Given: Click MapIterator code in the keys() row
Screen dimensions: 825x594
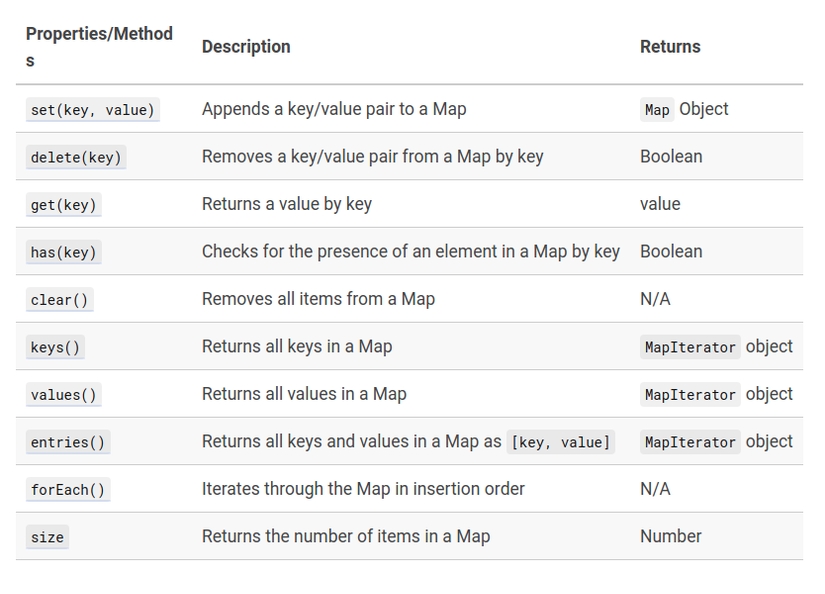Looking at the screenshot, I should click(x=690, y=347).
